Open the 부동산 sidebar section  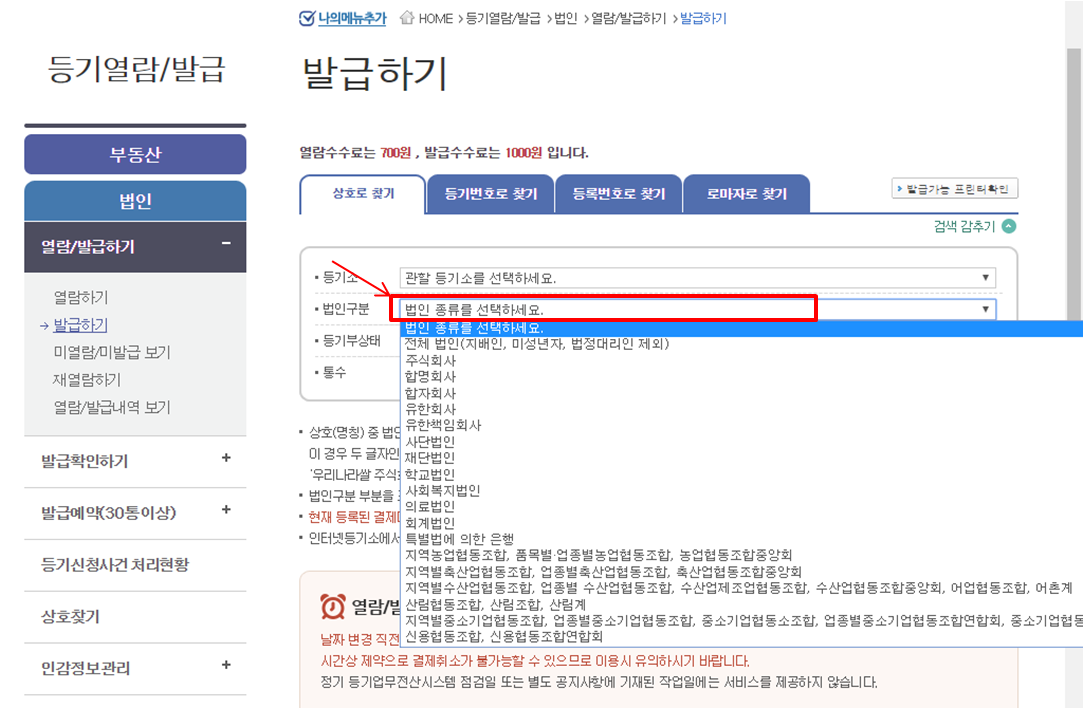136,154
